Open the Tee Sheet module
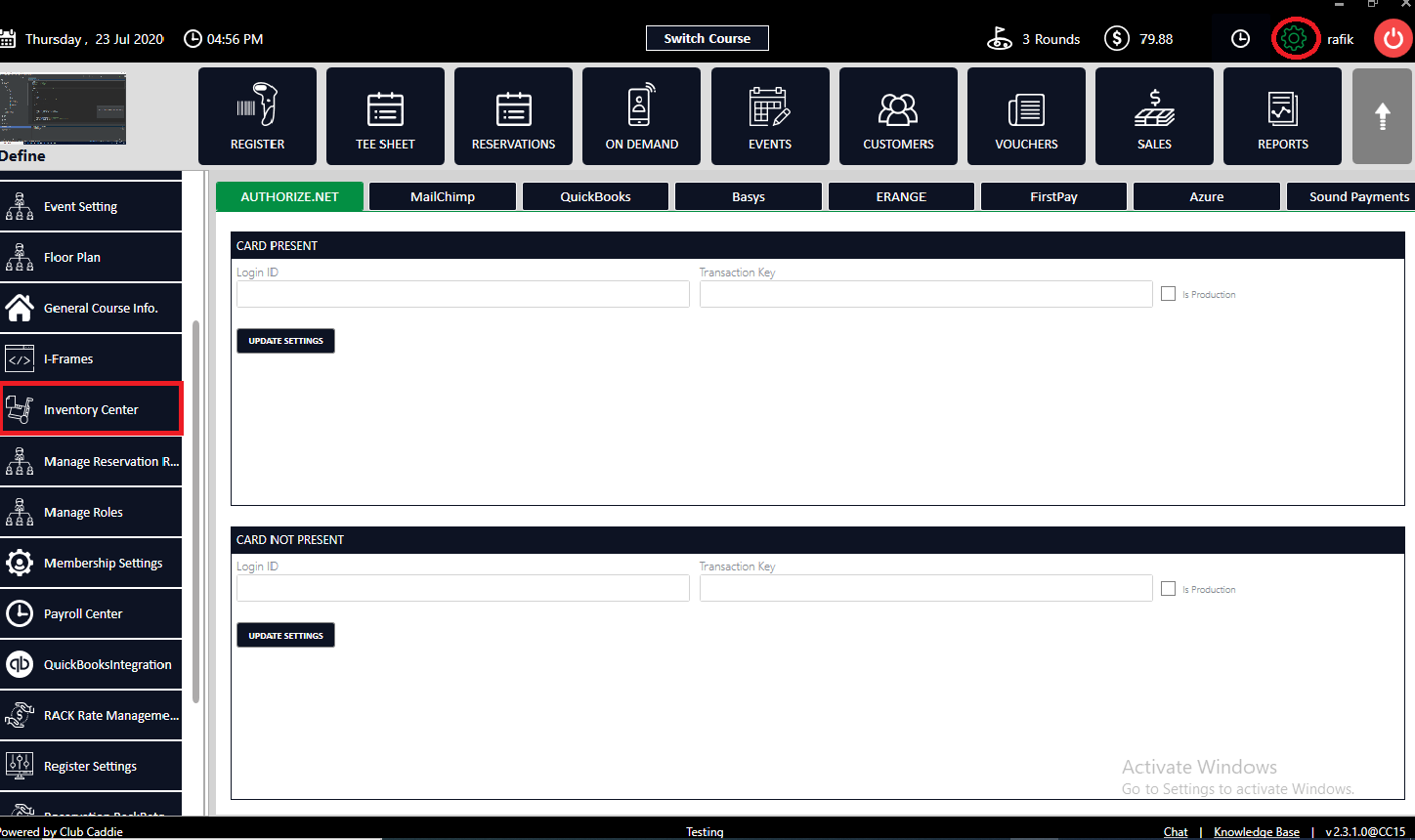1415x840 pixels. click(385, 116)
